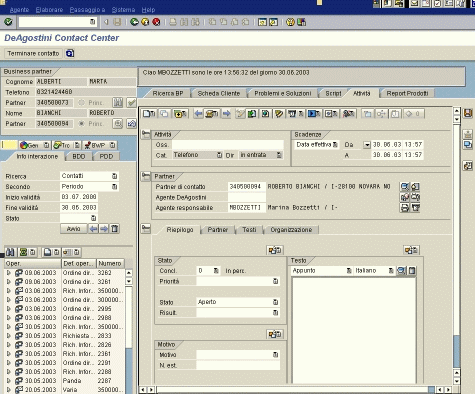Open the Appunto text type dropdown
This screenshot has width=475, height=394.
click(x=349, y=271)
